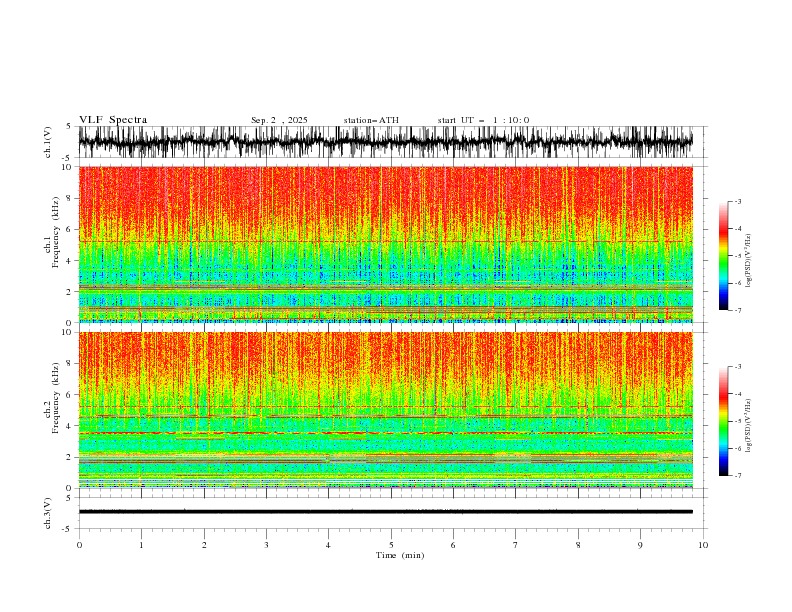The height and width of the screenshot is (612, 792).
Task: Select the ch.2 log(PSD)(V²/Hz) colorbar label
Action: [749, 426]
